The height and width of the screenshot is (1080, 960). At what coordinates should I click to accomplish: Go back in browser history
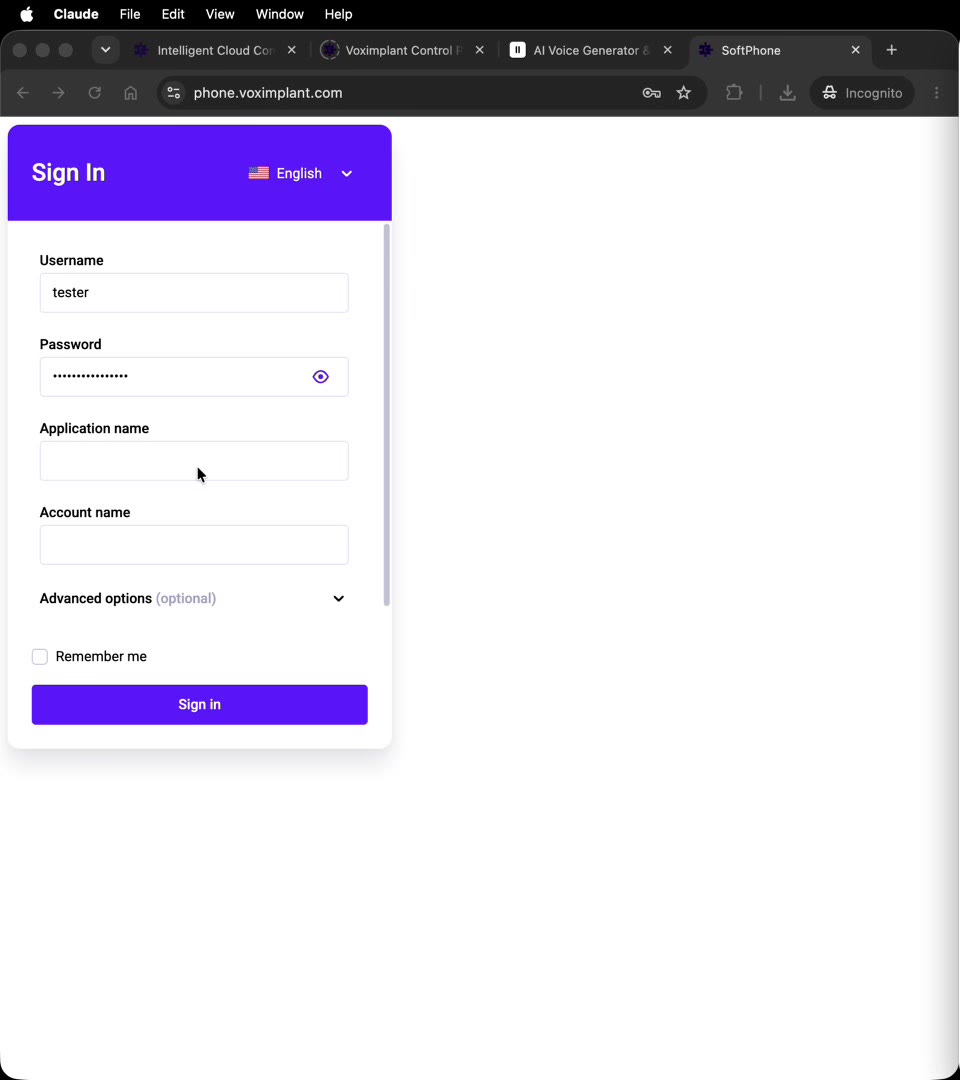tap(23, 93)
